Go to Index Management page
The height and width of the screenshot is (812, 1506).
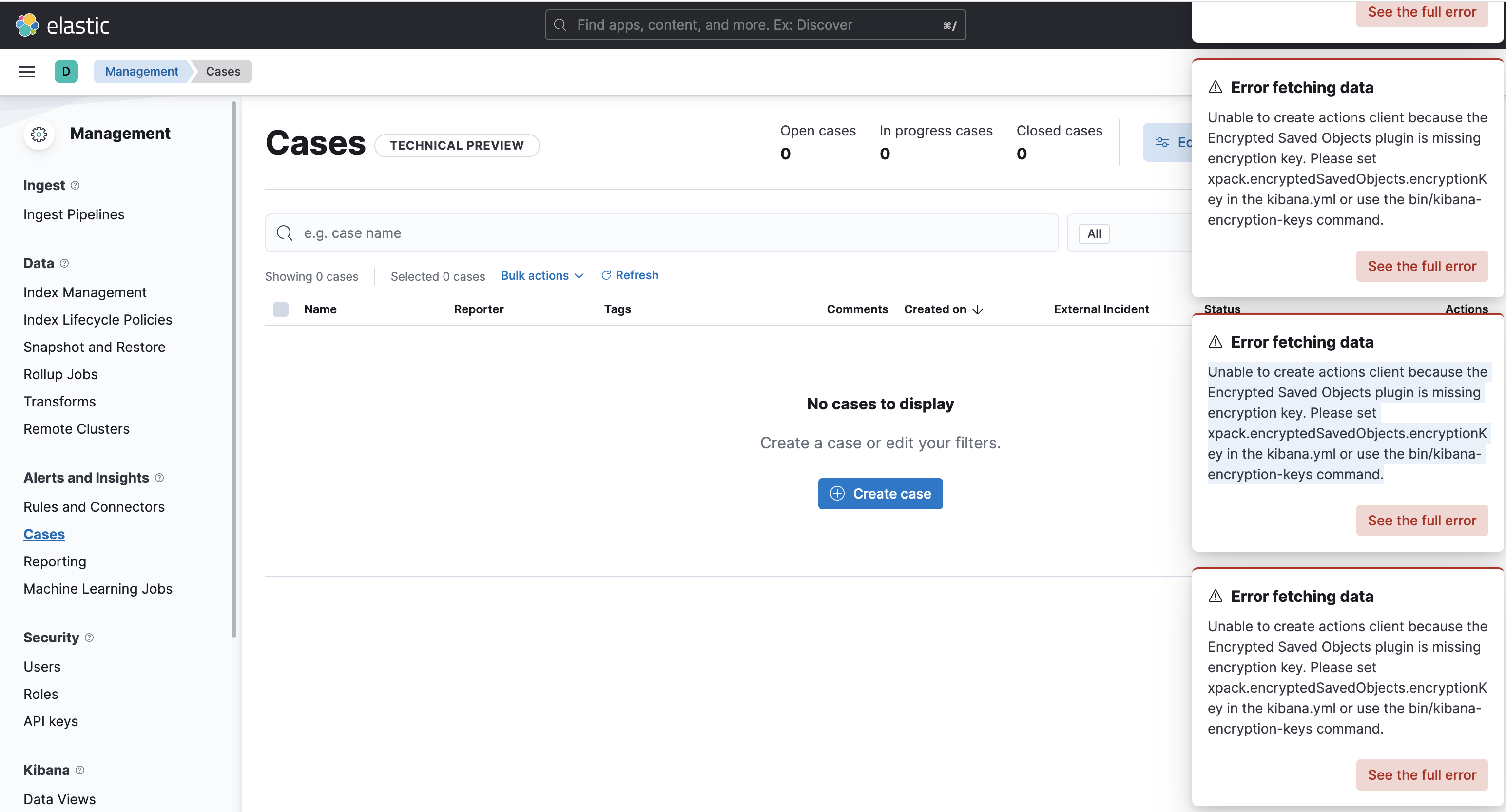click(85, 292)
